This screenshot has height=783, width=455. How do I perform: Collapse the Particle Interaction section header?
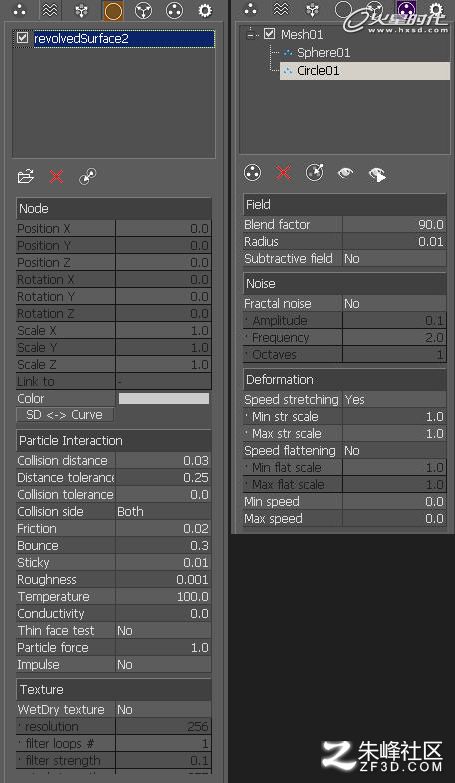(x=114, y=440)
